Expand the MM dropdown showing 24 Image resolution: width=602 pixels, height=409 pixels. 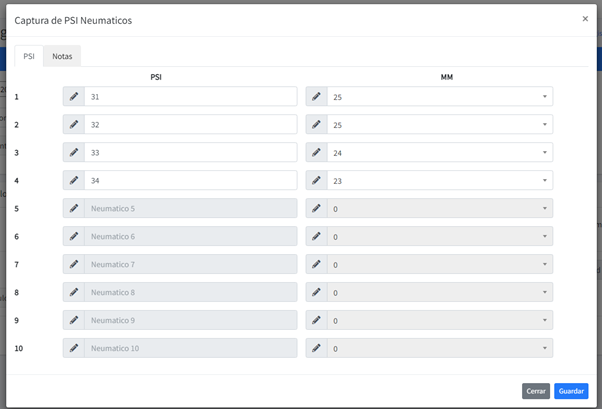coord(440,153)
